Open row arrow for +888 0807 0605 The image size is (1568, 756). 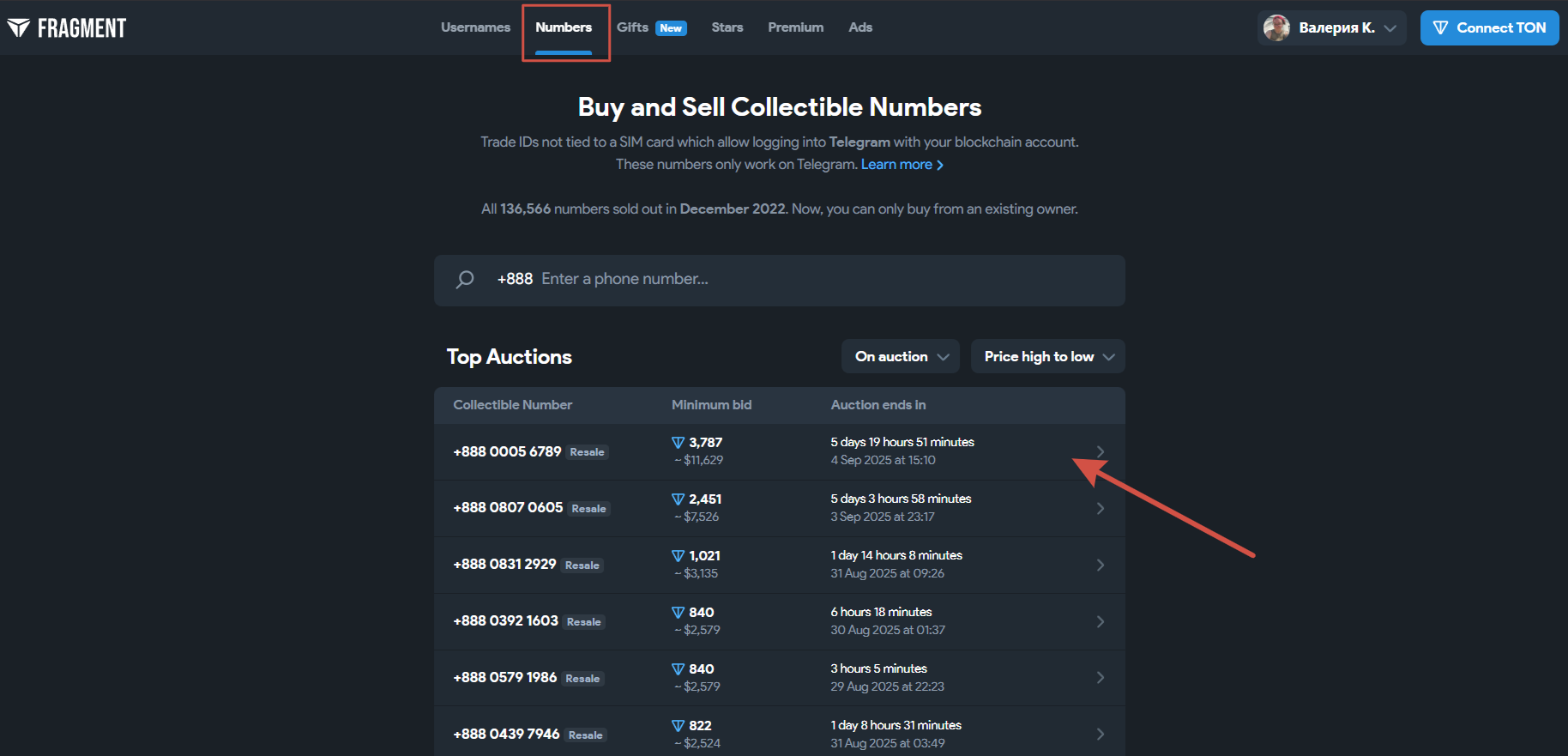(1101, 508)
